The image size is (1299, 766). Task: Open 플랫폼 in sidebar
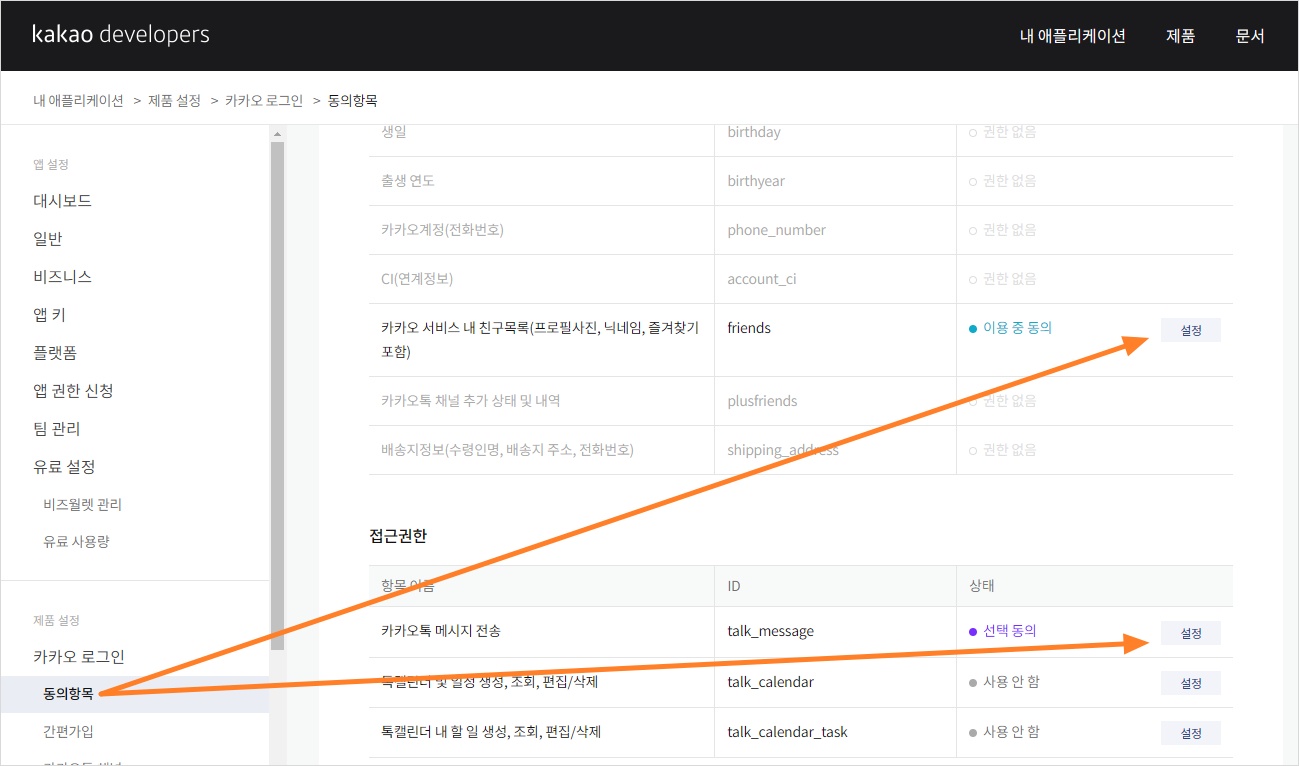[x=55, y=353]
